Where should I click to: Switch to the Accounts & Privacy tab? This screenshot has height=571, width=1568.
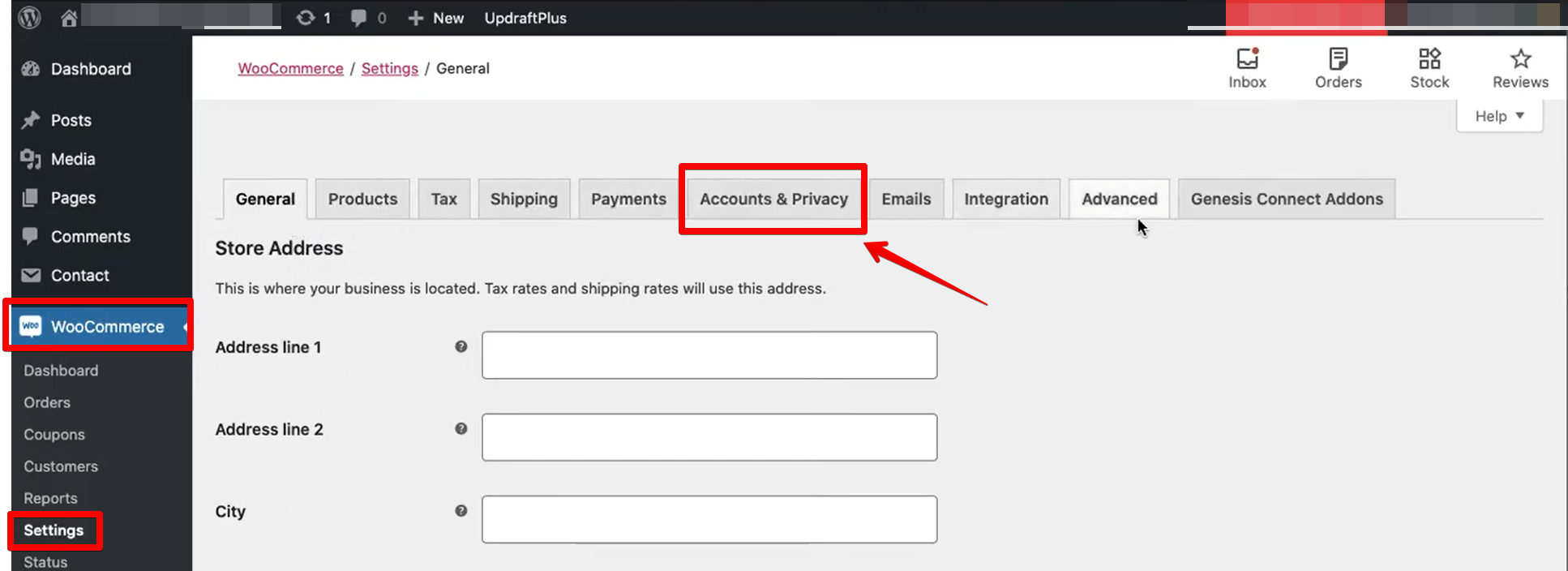click(x=773, y=200)
